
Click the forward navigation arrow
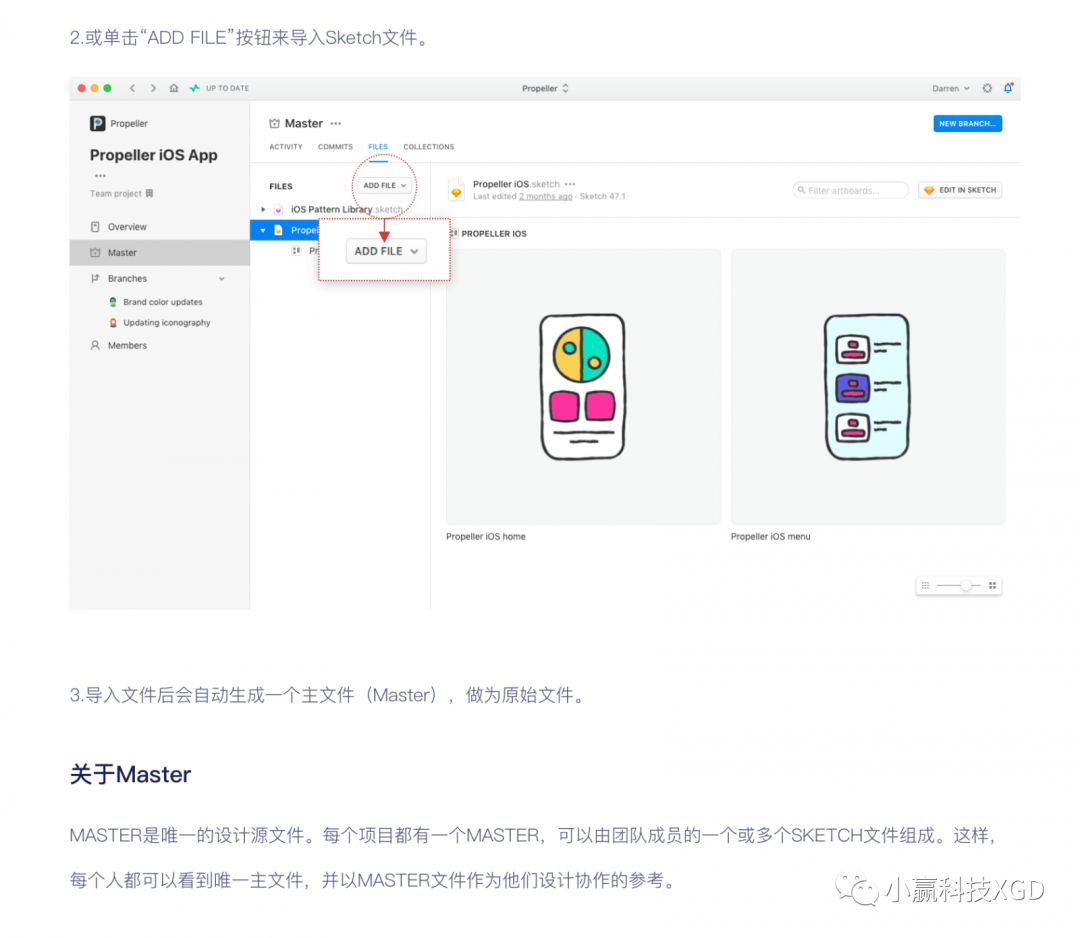click(153, 88)
